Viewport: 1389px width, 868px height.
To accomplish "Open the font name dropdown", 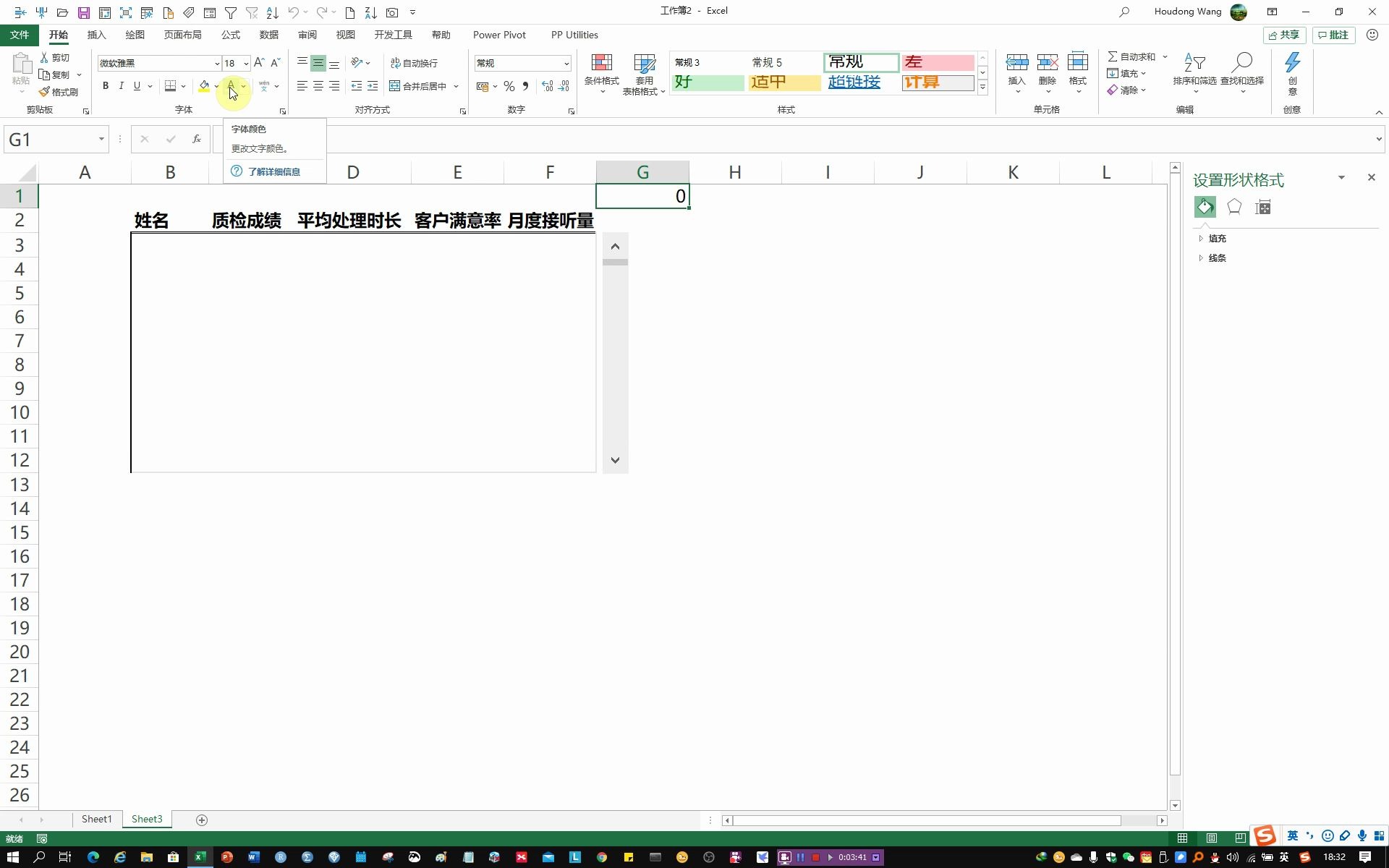I will coord(216,64).
